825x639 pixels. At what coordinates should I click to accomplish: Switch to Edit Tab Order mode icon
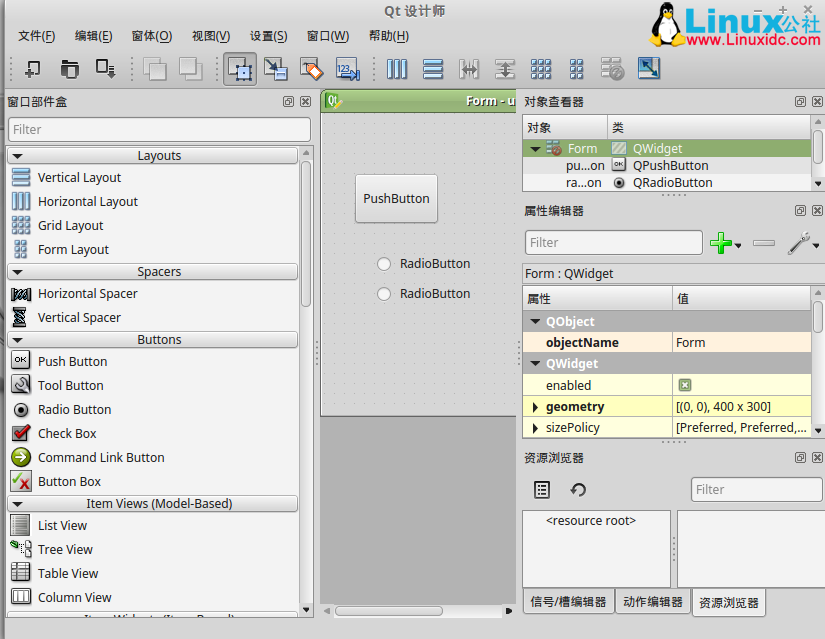coord(348,69)
